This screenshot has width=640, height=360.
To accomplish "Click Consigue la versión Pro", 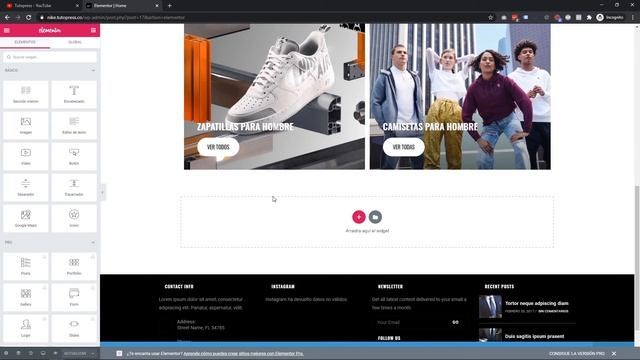I will [576, 354].
